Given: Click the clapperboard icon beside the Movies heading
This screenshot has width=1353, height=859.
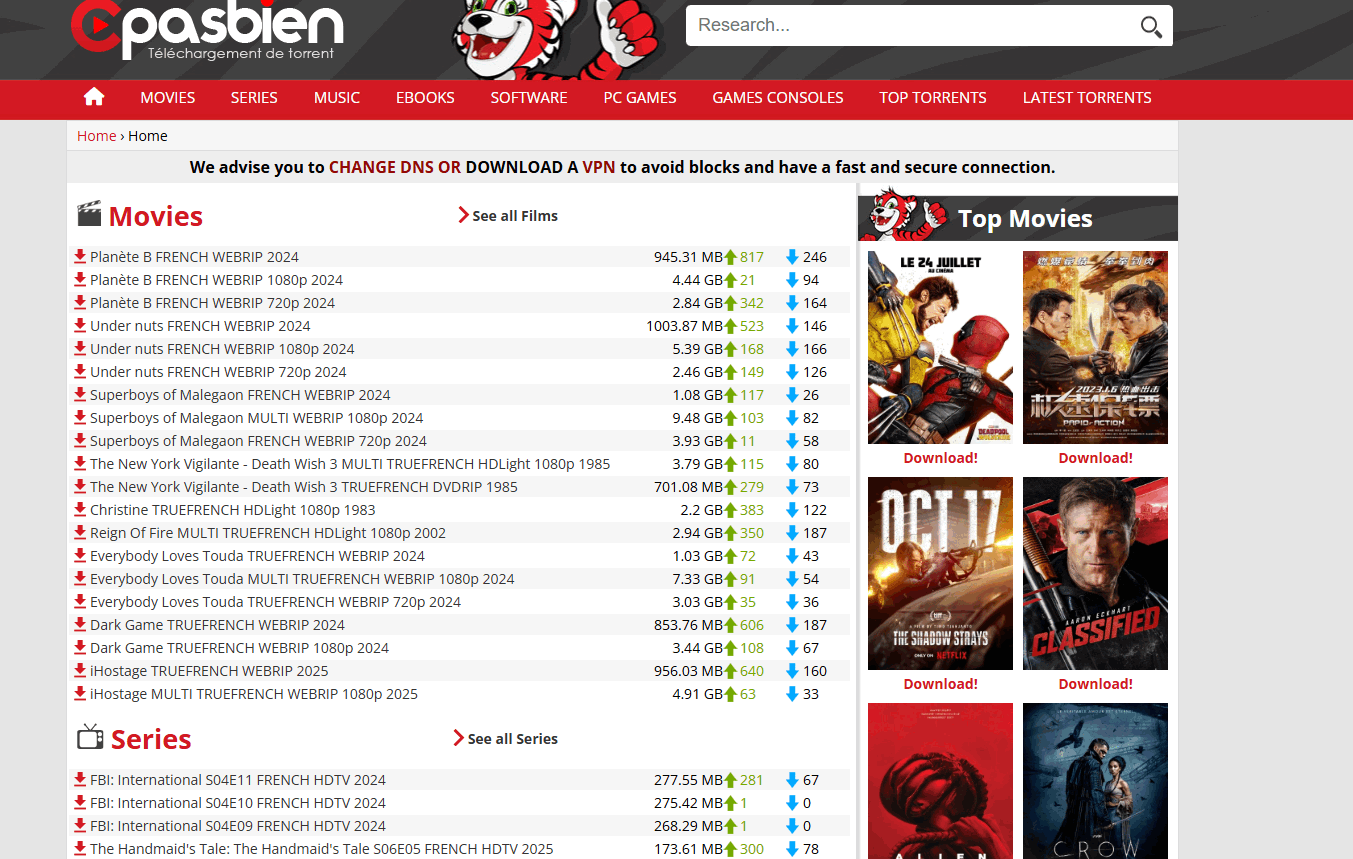Looking at the screenshot, I should pos(90,215).
